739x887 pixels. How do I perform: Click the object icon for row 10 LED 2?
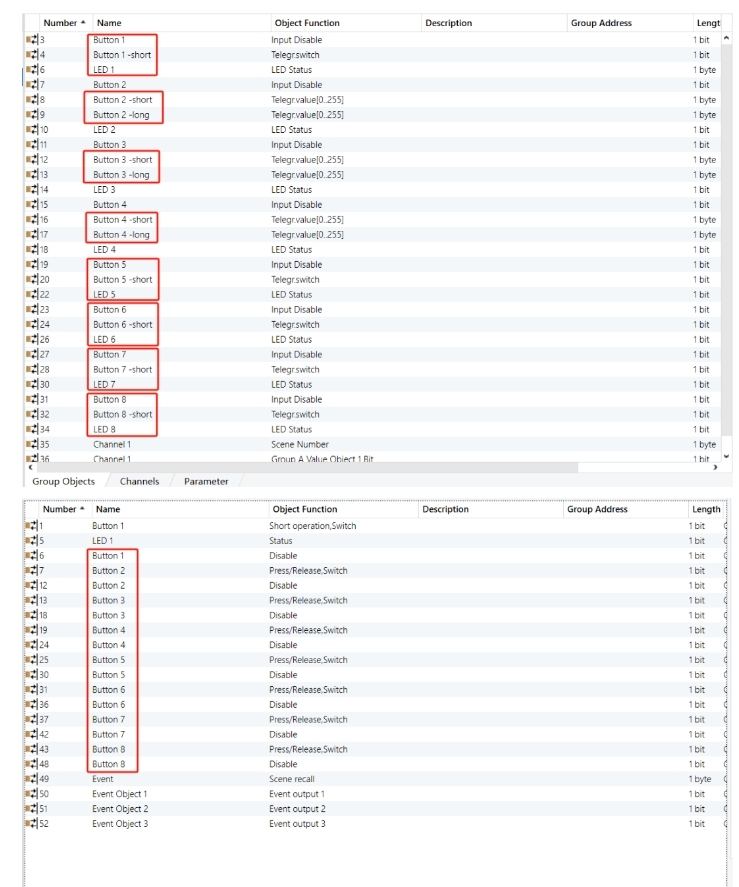tap(30, 130)
